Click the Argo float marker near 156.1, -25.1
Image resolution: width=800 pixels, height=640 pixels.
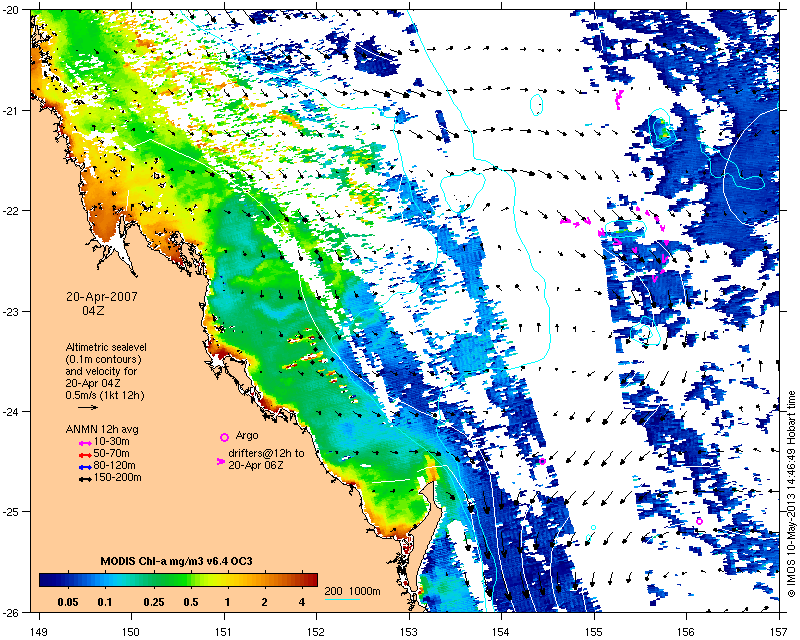point(699,521)
